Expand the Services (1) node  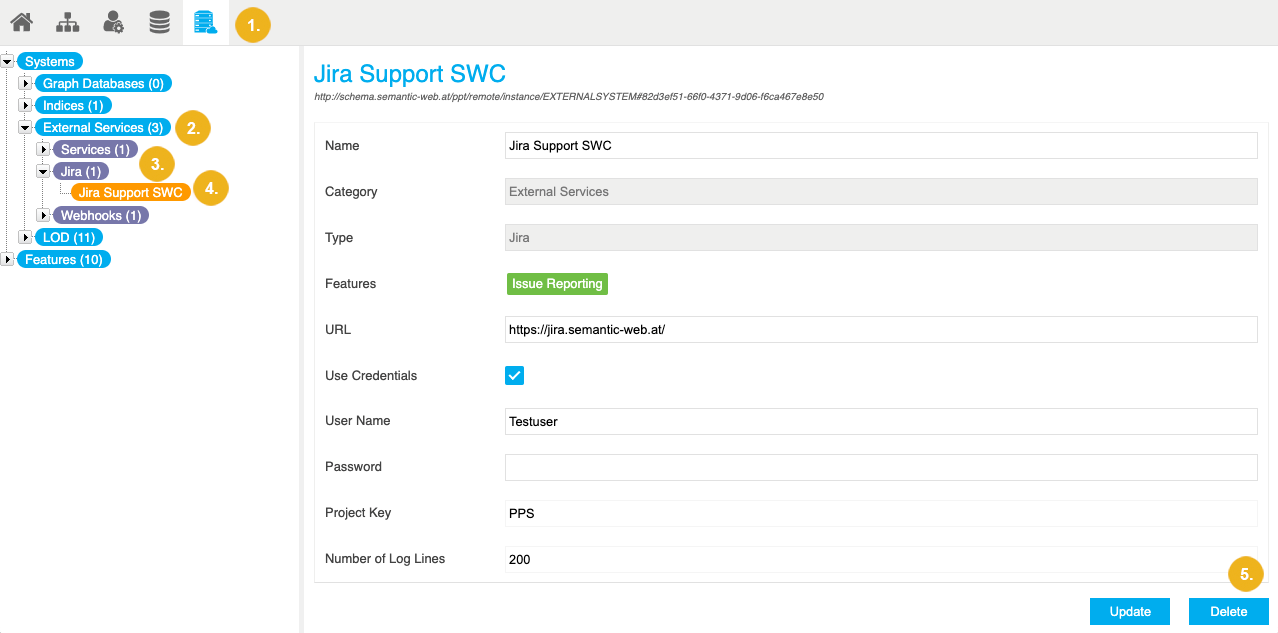coord(43,149)
